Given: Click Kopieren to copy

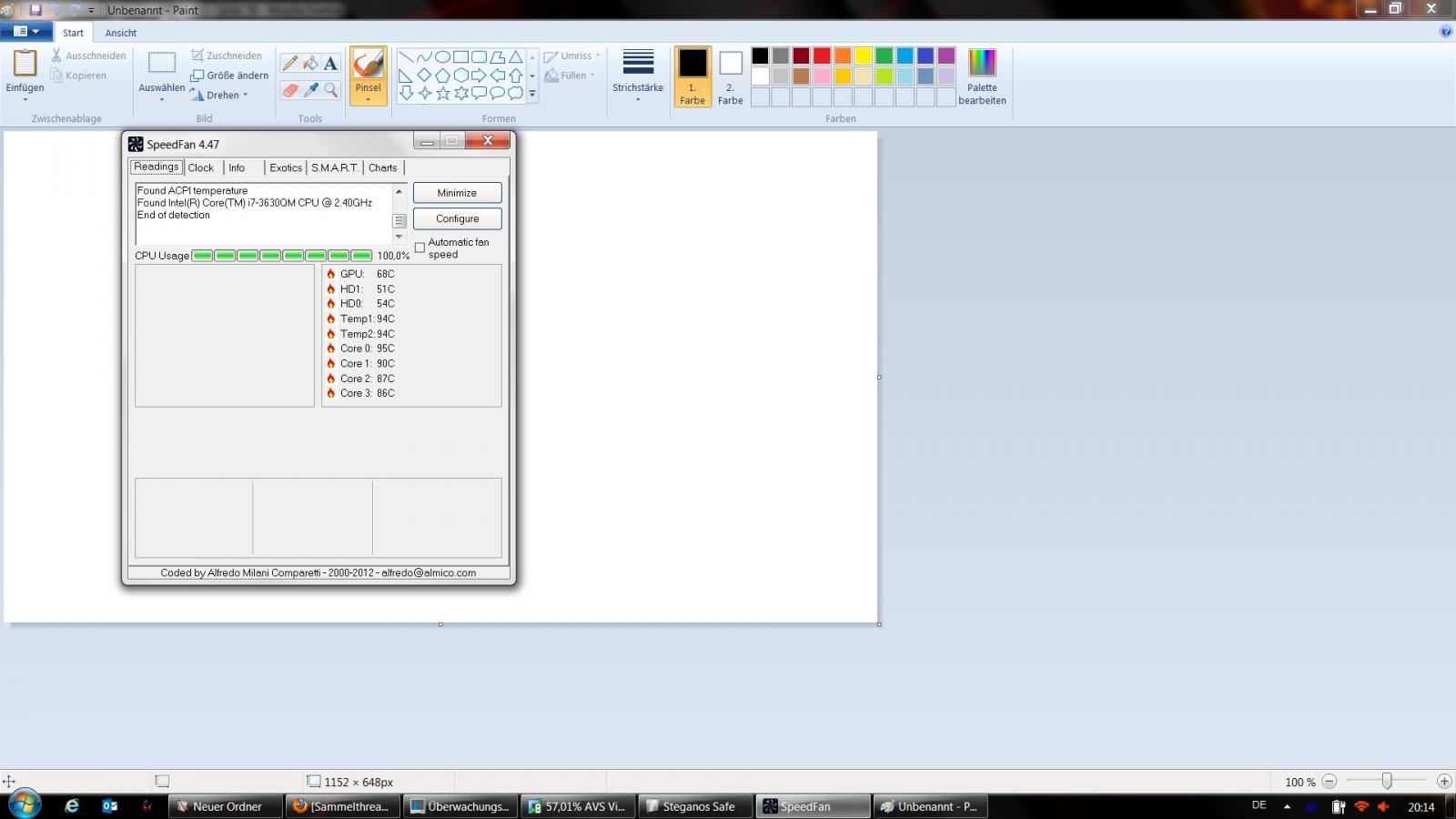Looking at the screenshot, I should coord(79,76).
